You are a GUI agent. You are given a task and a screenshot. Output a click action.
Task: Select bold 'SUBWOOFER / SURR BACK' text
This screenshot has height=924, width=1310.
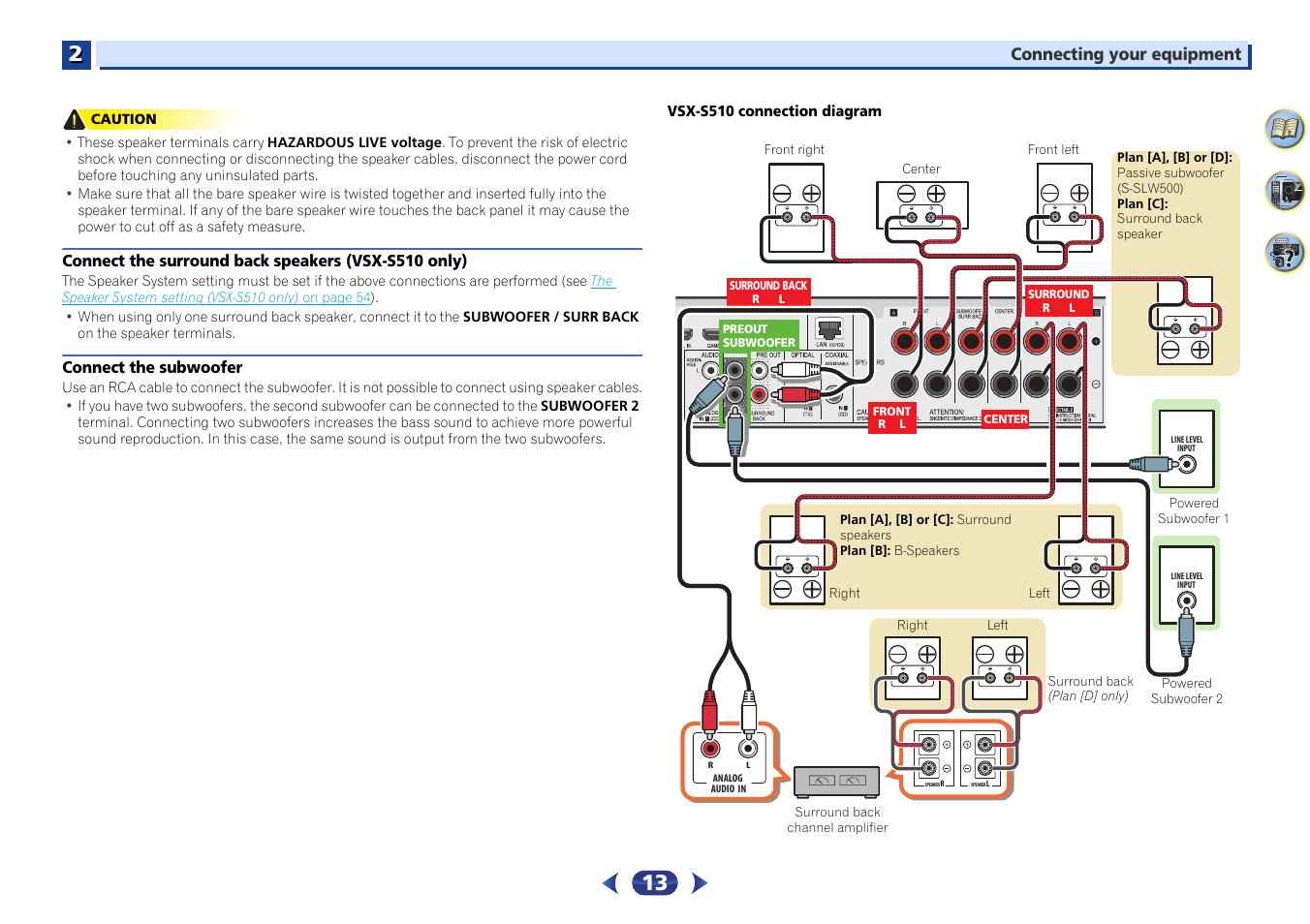(550, 317)
